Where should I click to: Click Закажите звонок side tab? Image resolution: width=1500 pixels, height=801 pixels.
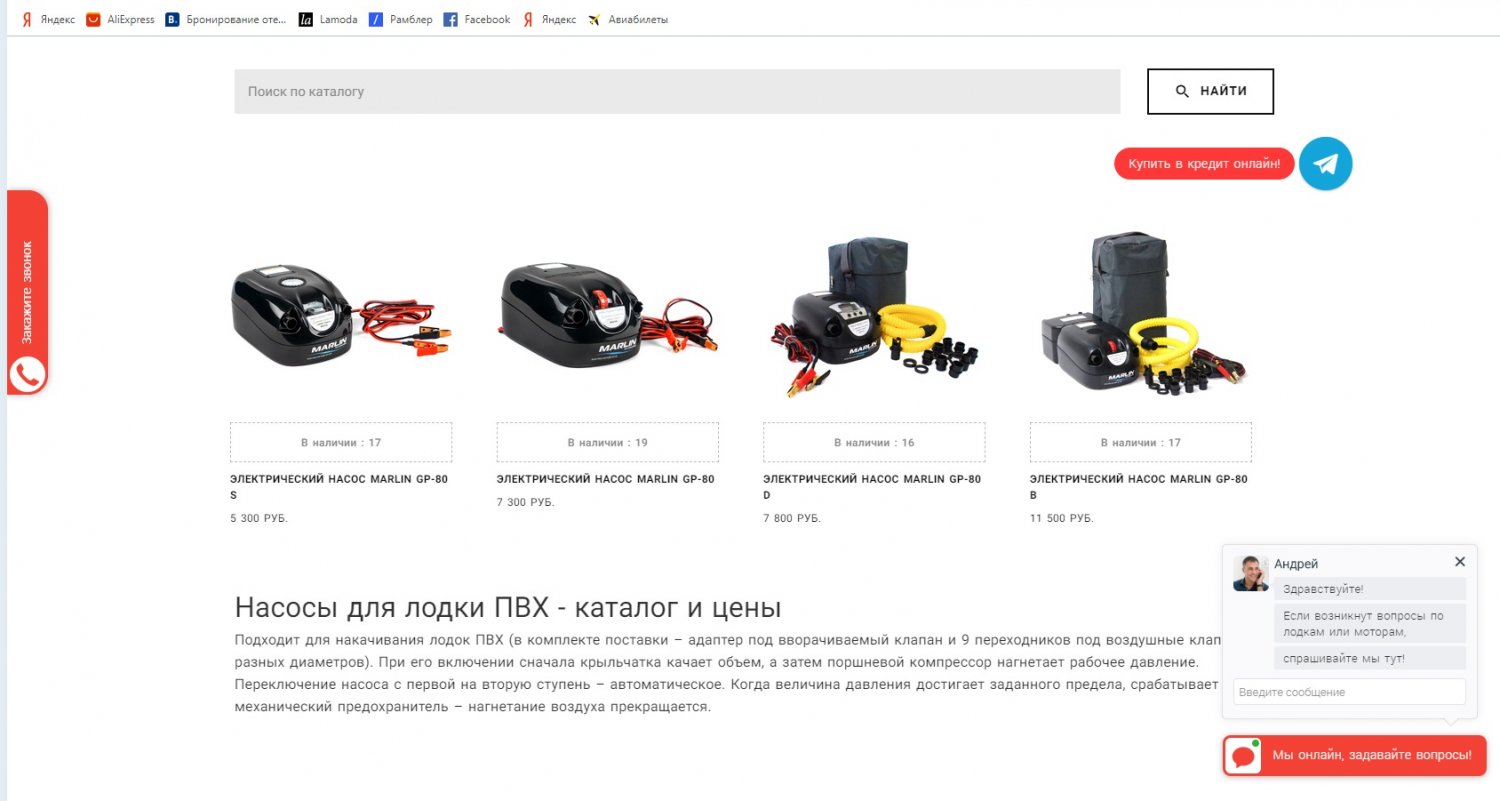pos(27,292)
